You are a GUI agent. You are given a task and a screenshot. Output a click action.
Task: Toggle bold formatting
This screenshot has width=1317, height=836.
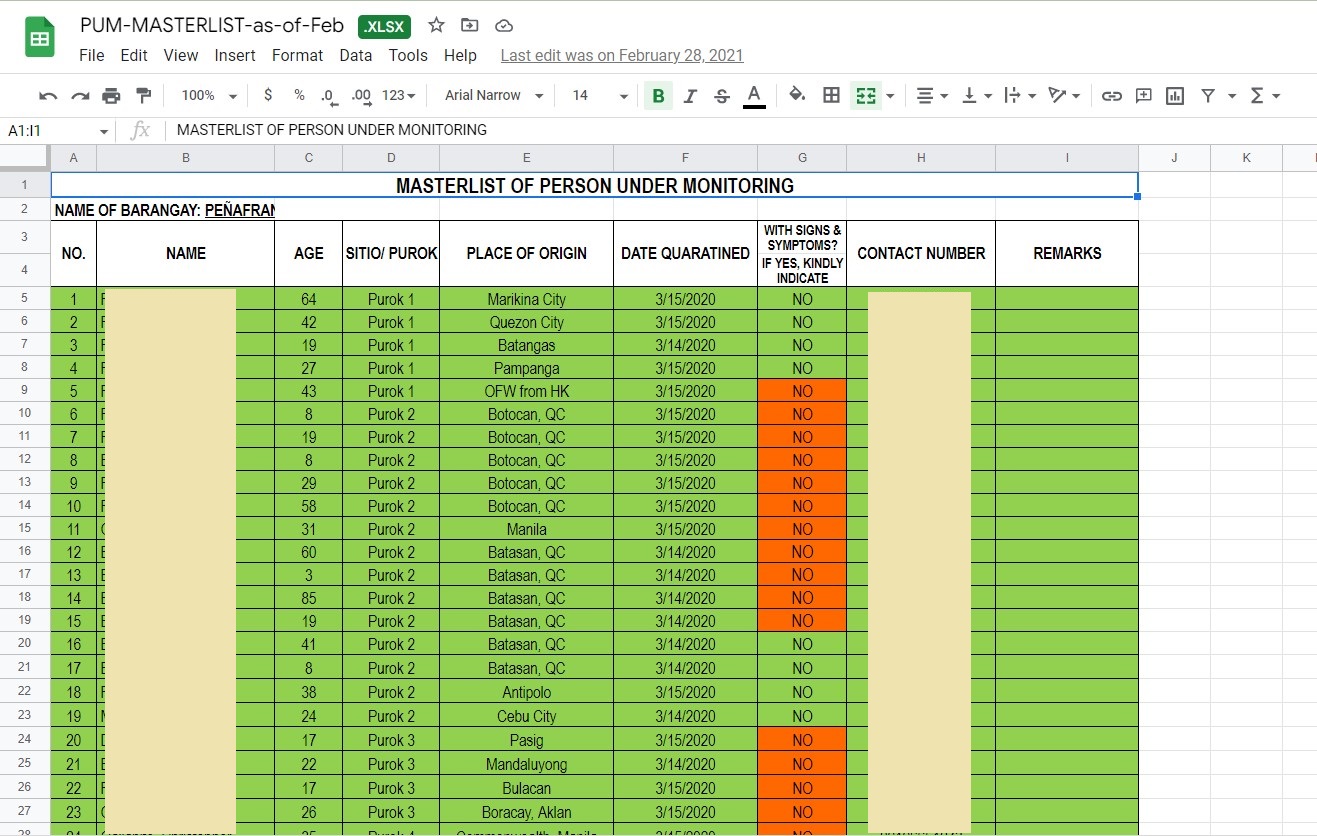658,96
